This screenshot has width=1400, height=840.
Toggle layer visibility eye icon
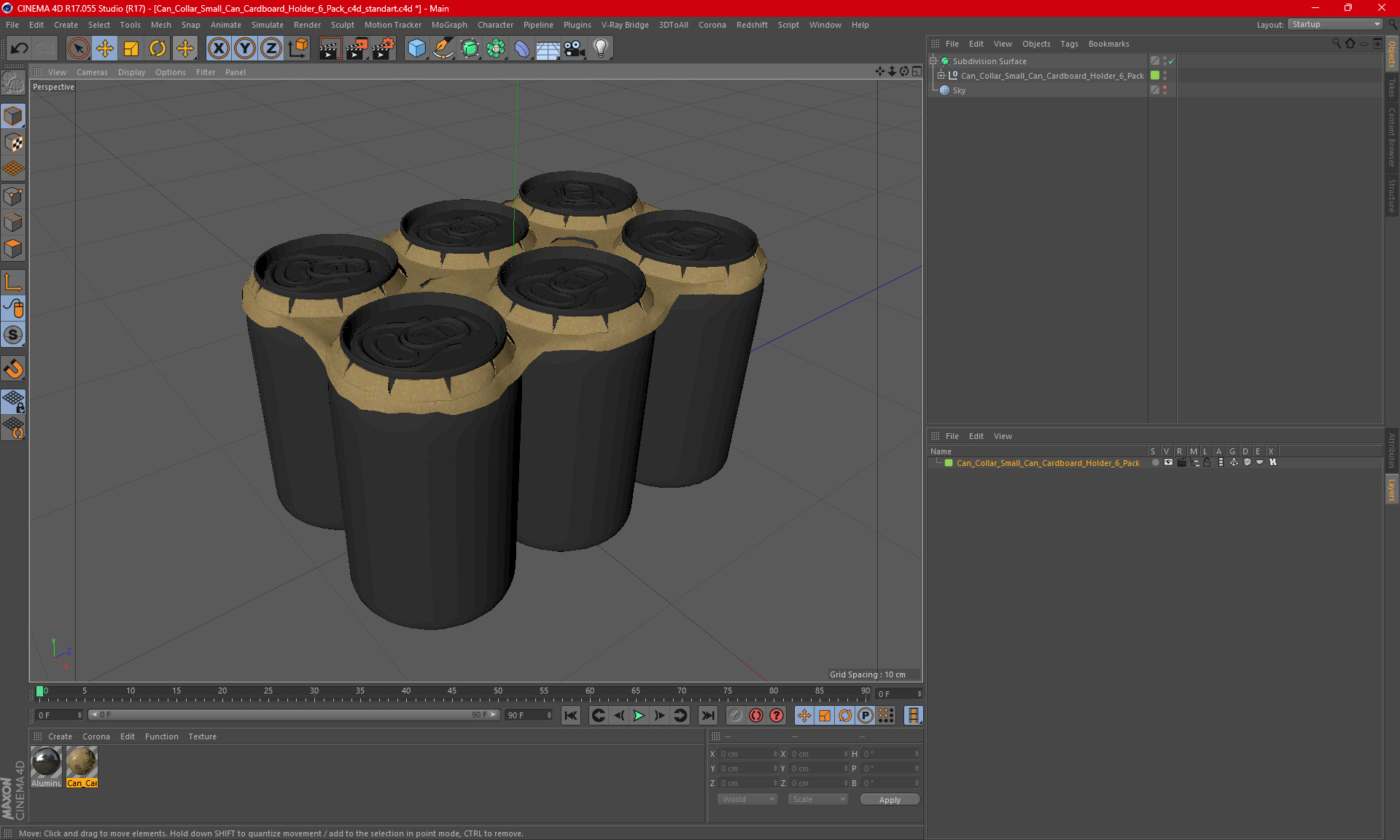point(1168,462)
